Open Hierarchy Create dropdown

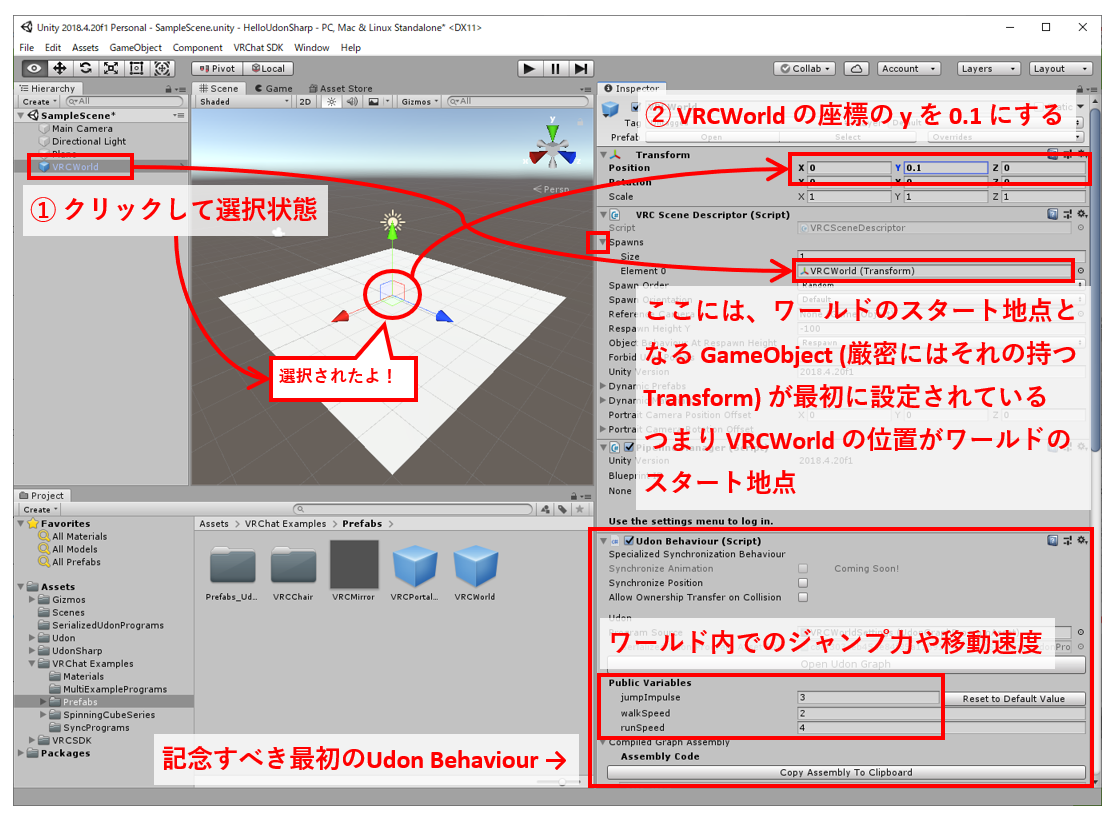pos(40,101)
